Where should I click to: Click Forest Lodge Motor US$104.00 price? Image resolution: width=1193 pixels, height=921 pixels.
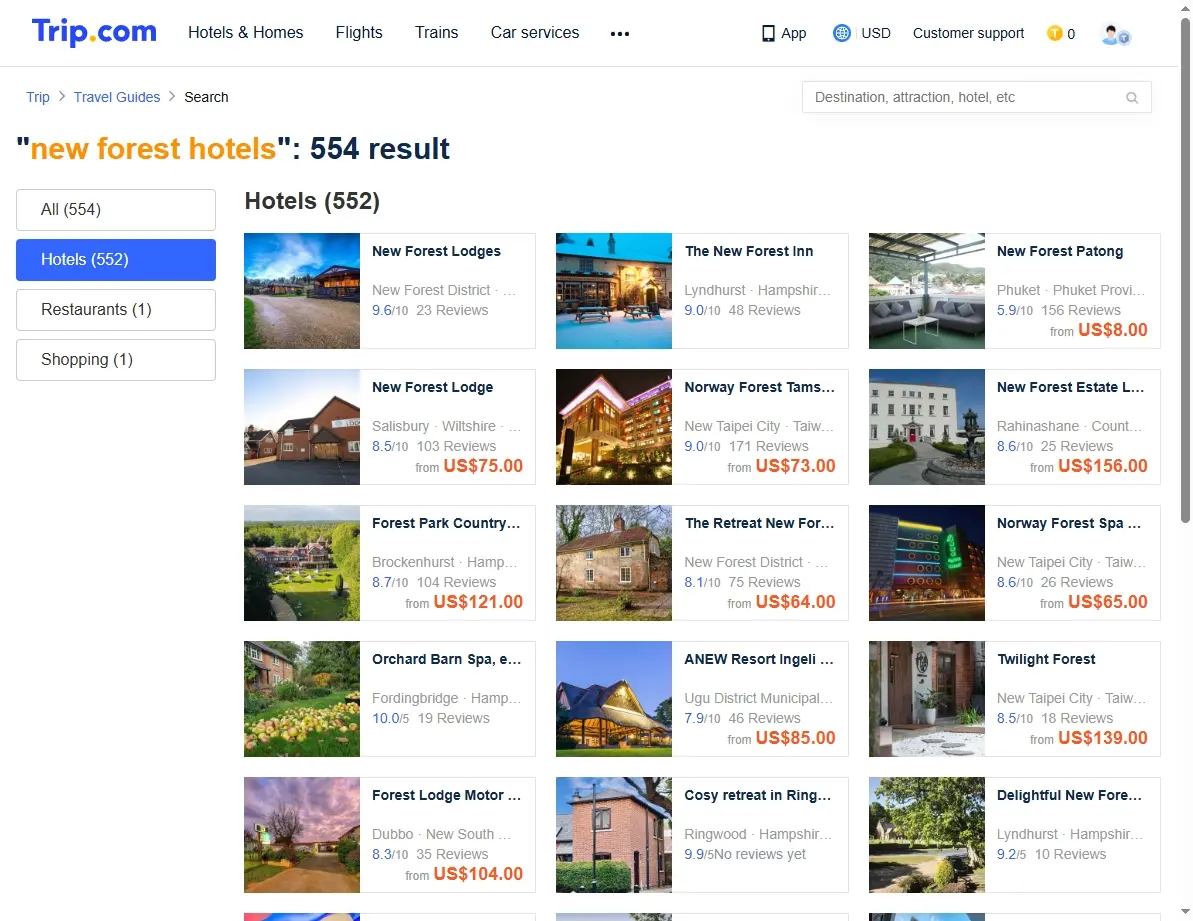(478, 875)
